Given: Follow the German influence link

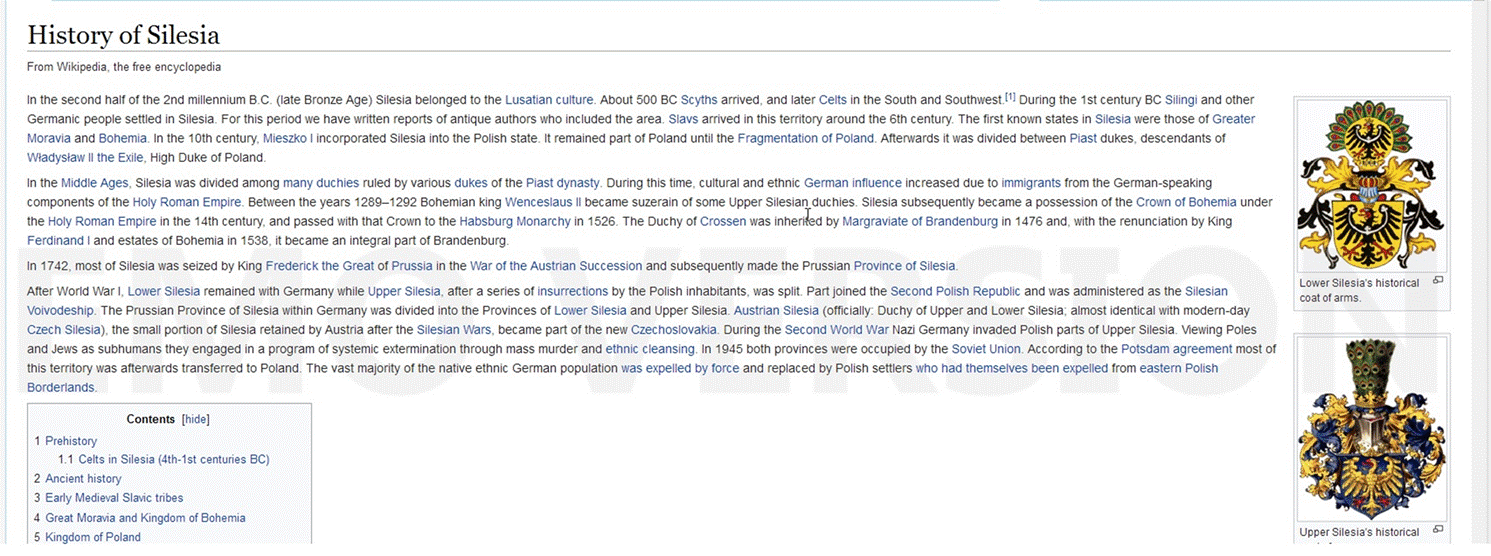Looking at the screenshot, I should [852, 183].
